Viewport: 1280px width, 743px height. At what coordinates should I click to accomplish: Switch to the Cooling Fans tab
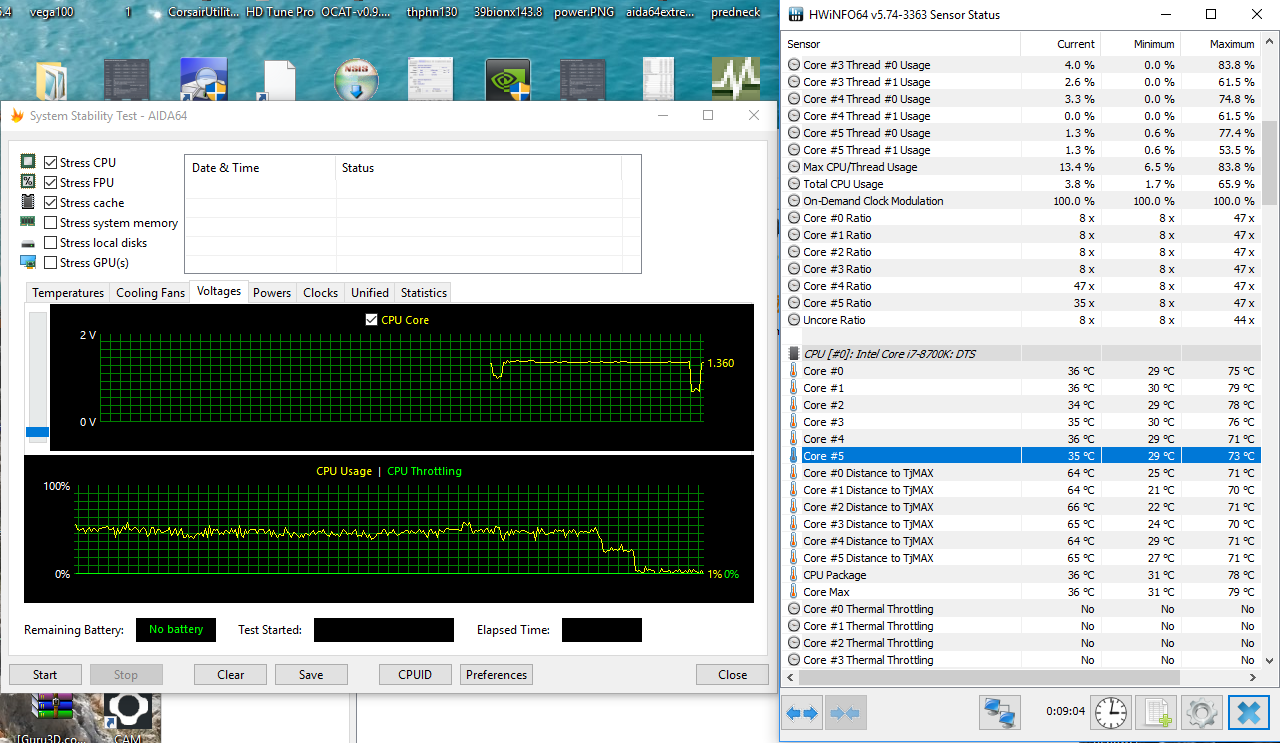[x=150, y=293]
